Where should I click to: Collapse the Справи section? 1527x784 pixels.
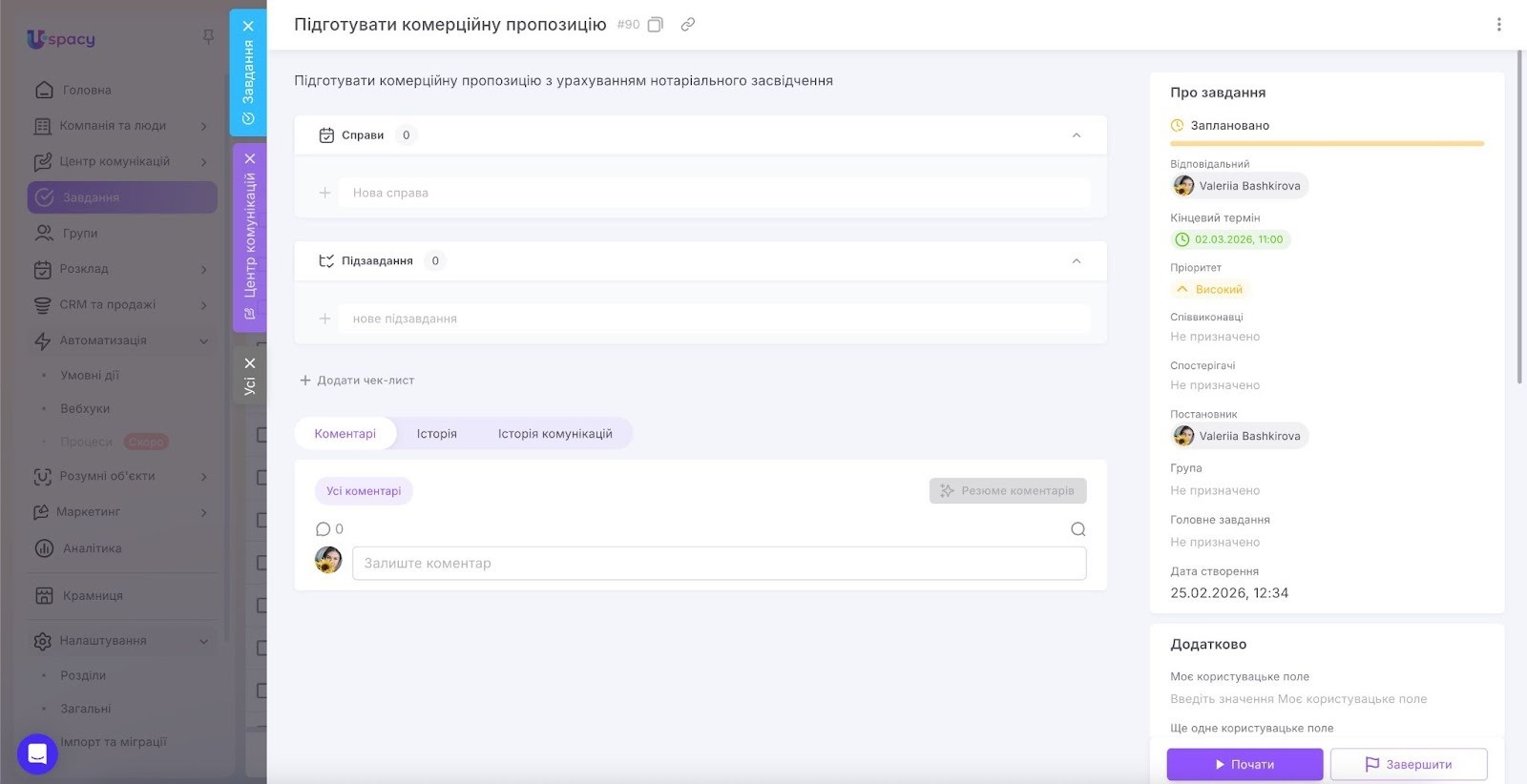pos(1076,135)
